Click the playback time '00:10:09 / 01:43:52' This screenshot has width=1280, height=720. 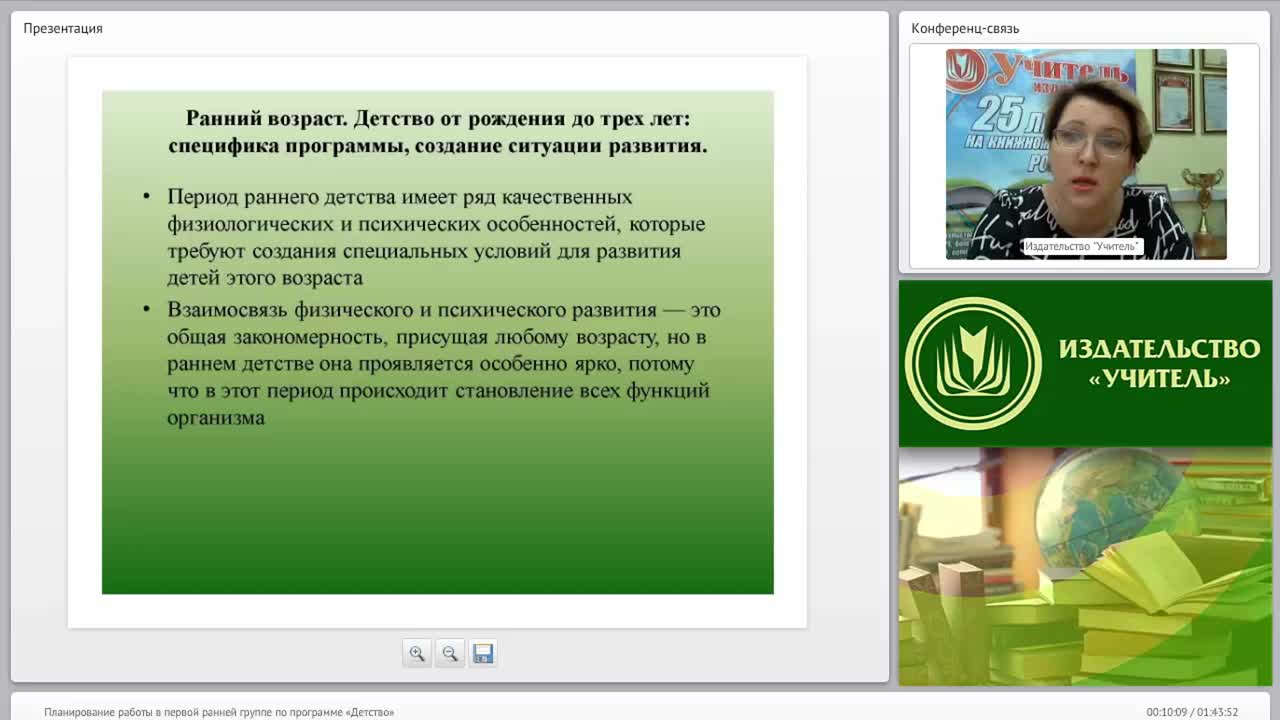1192,712
